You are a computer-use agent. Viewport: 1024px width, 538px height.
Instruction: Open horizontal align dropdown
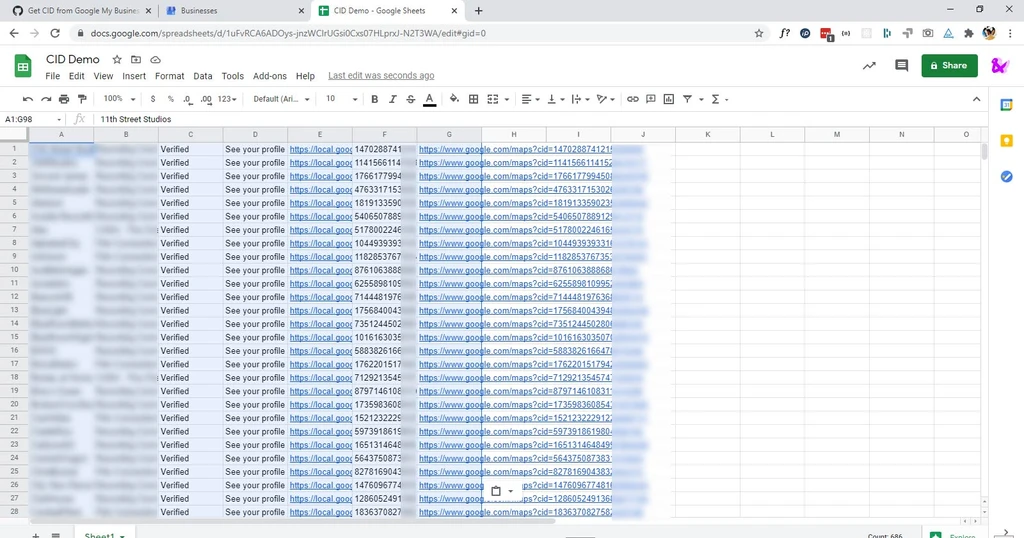(x=530, y=99)
